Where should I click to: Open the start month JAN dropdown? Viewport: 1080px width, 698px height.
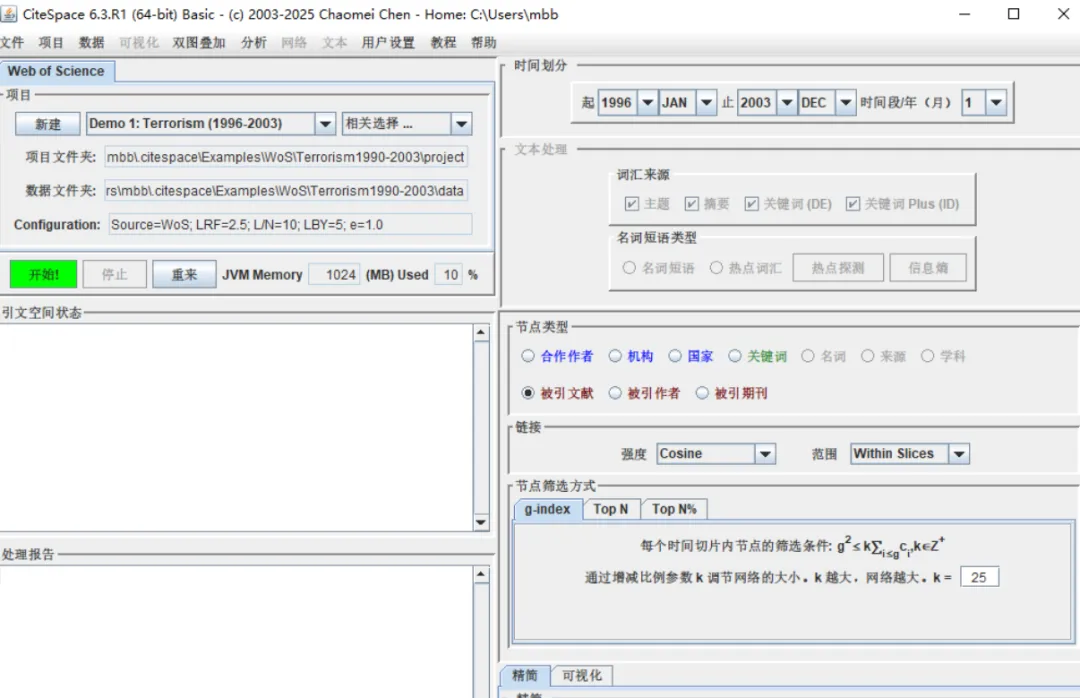coord(706,103)
